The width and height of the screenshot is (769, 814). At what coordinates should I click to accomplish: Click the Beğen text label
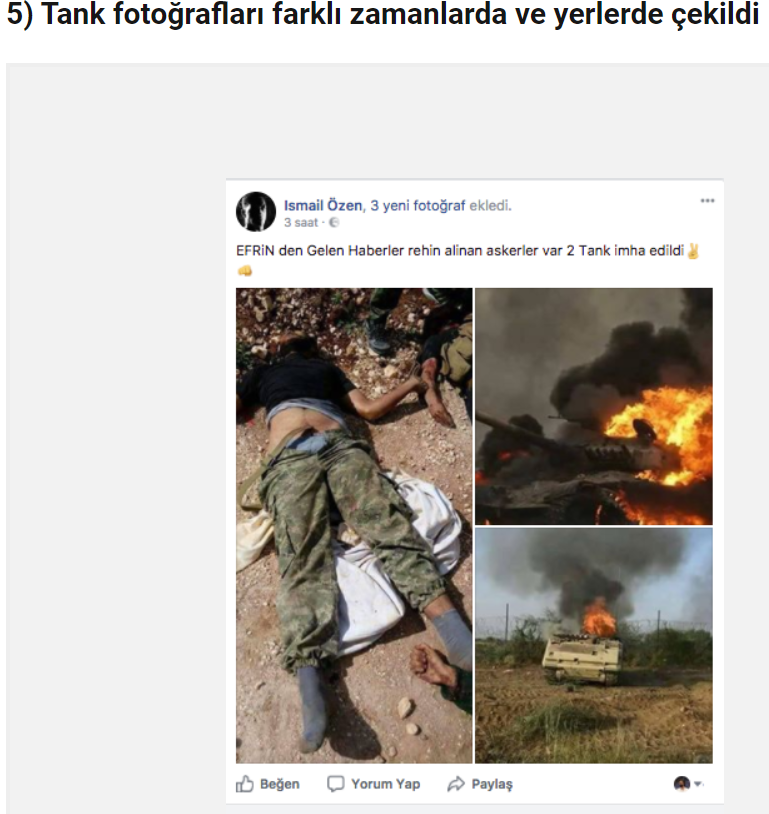coord(279,784)
